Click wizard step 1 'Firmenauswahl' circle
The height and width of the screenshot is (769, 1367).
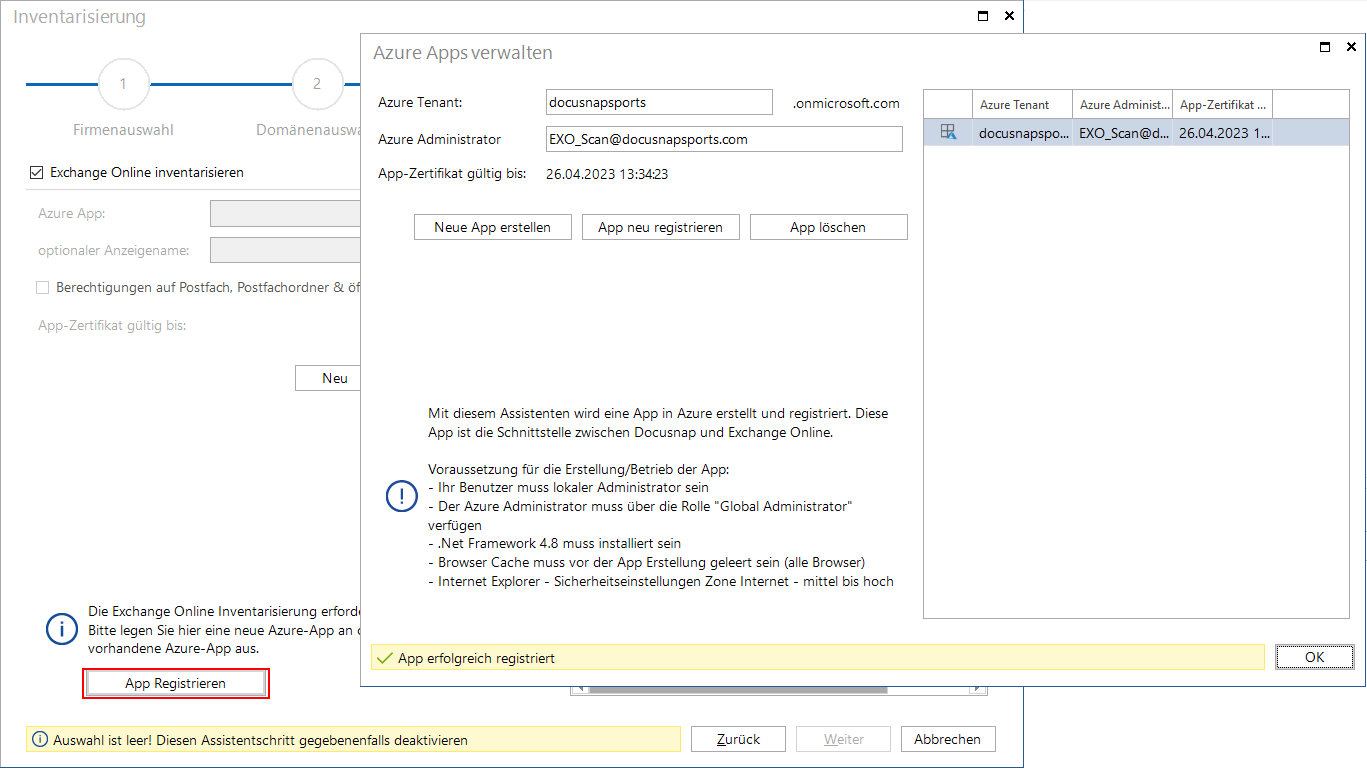(x=124, y=84)
